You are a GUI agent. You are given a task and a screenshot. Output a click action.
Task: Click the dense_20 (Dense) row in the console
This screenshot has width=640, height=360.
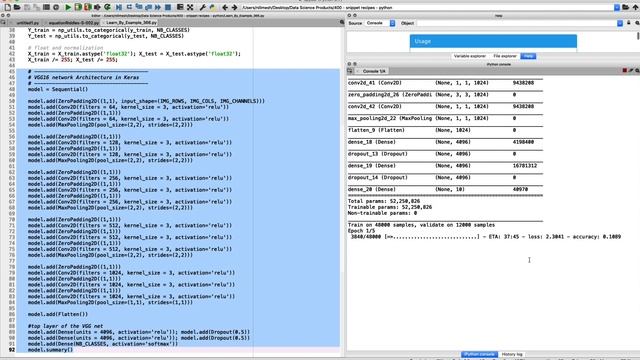(x=445, y=189)
